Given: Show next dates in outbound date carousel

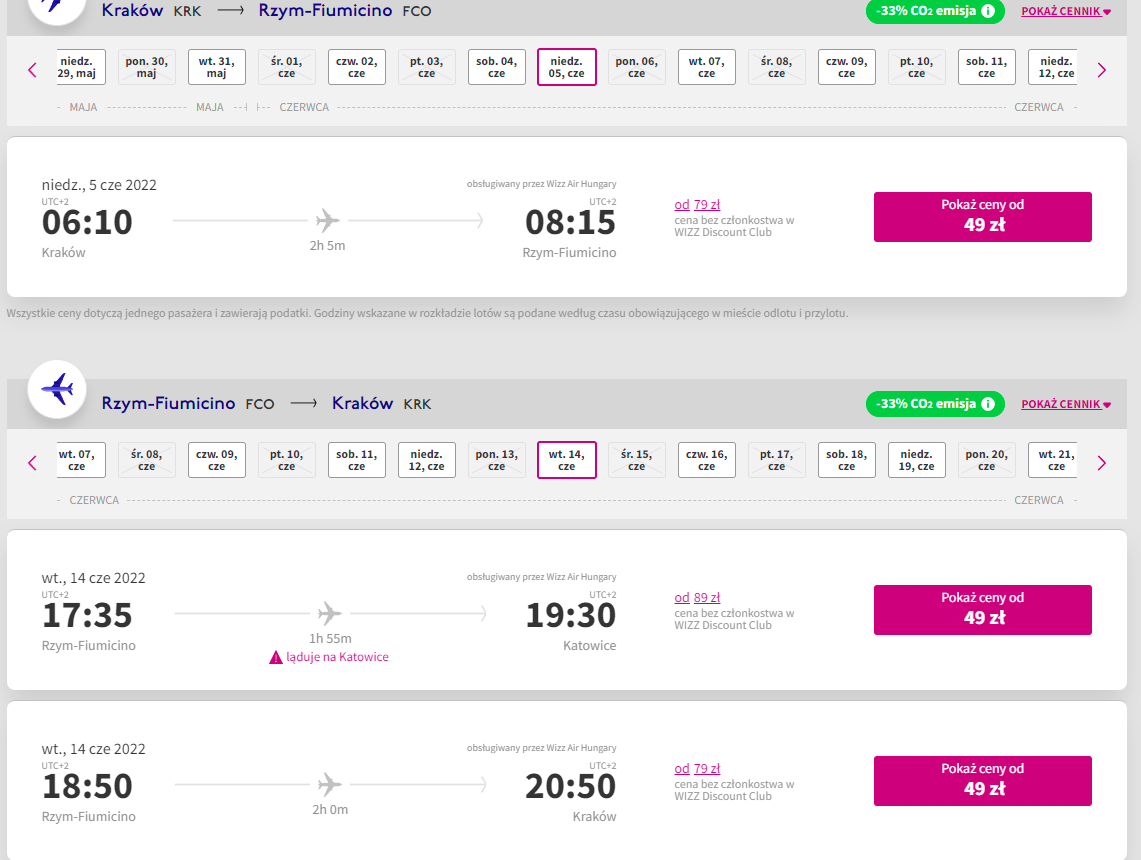Looking at the screenshot, I should click(1102, 70).
